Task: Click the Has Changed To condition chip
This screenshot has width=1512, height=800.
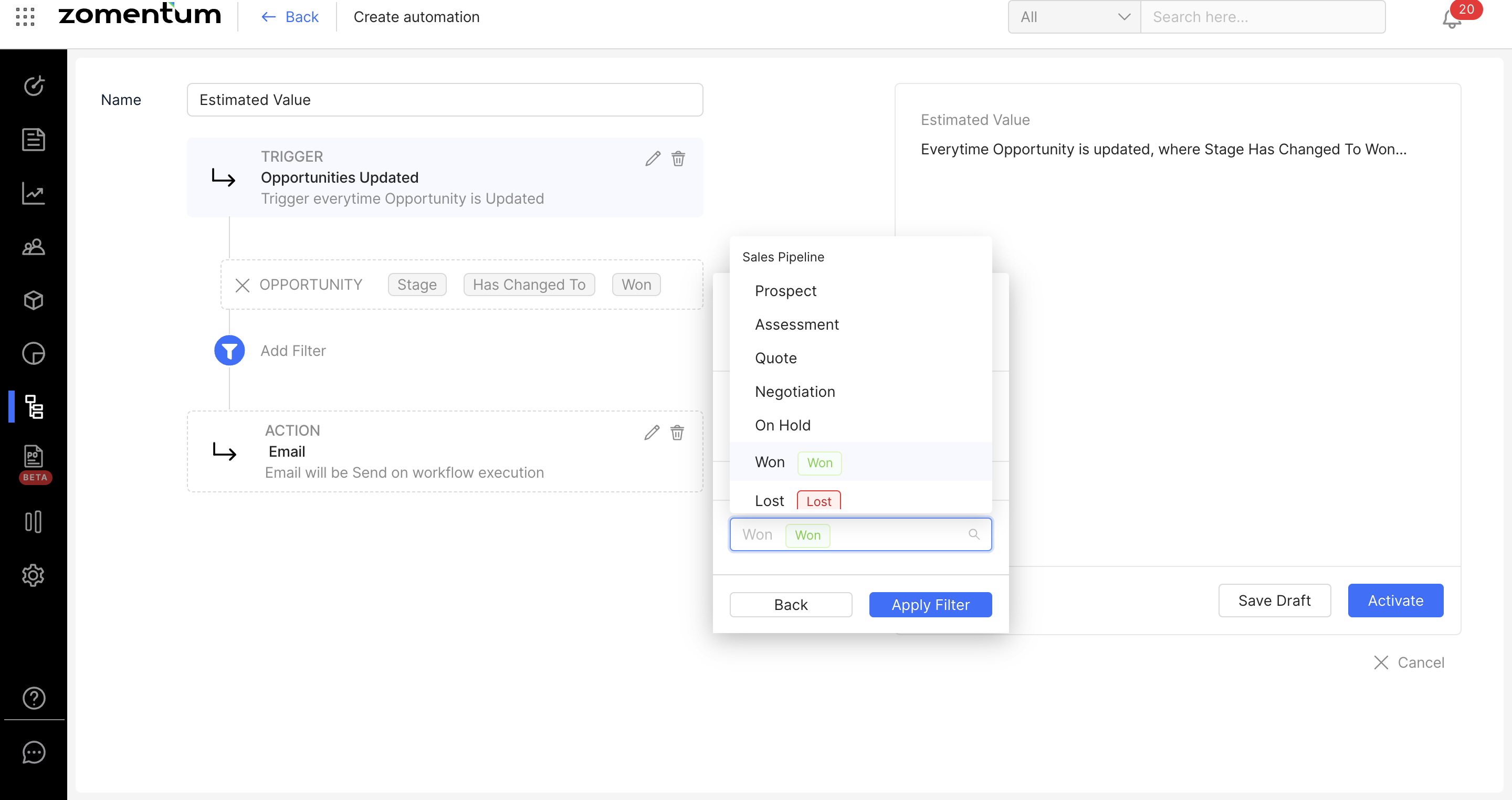Action: [x=529, y=285]
